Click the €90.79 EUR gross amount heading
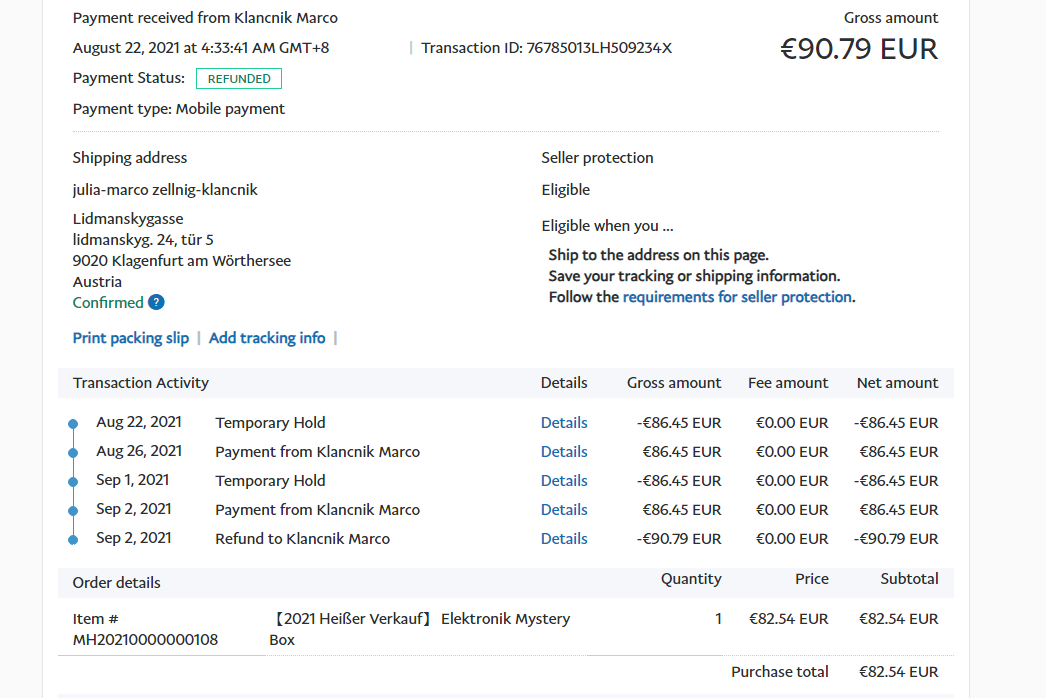The width and height of the screenshot is (1046, 698). point(859,49)
